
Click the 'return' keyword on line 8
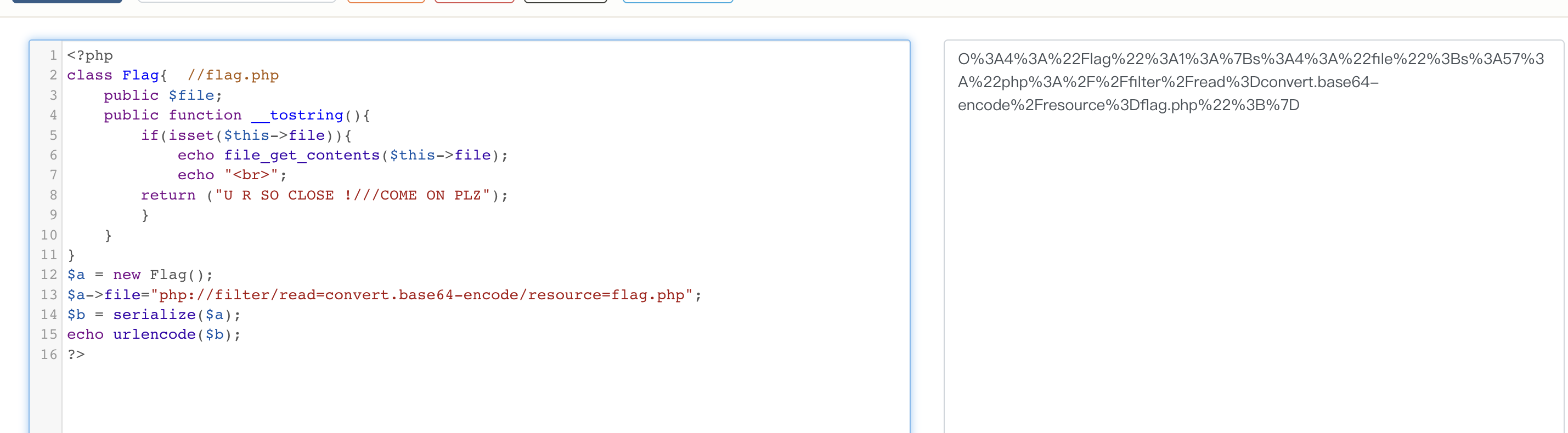point(168,195)
